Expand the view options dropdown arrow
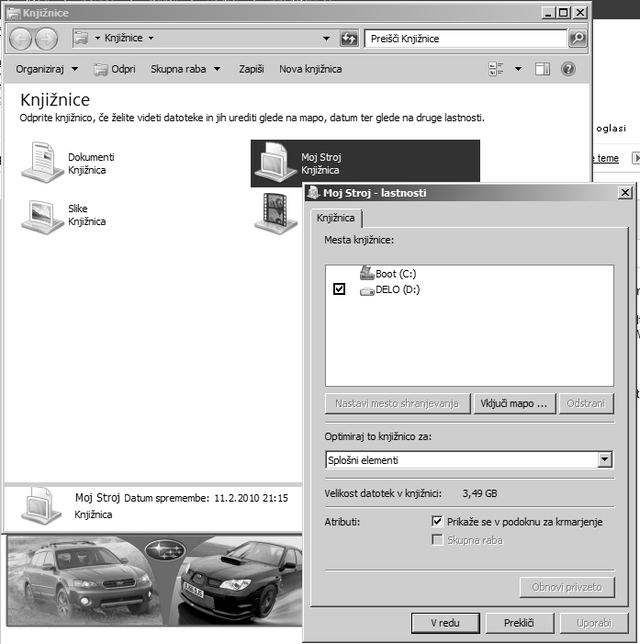 [x=518, y=69]
